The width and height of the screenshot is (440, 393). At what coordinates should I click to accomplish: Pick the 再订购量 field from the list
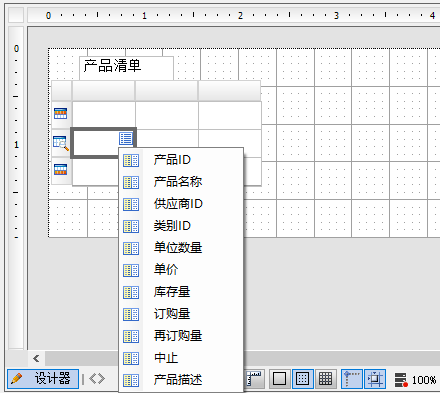click(x=181, y=336)
